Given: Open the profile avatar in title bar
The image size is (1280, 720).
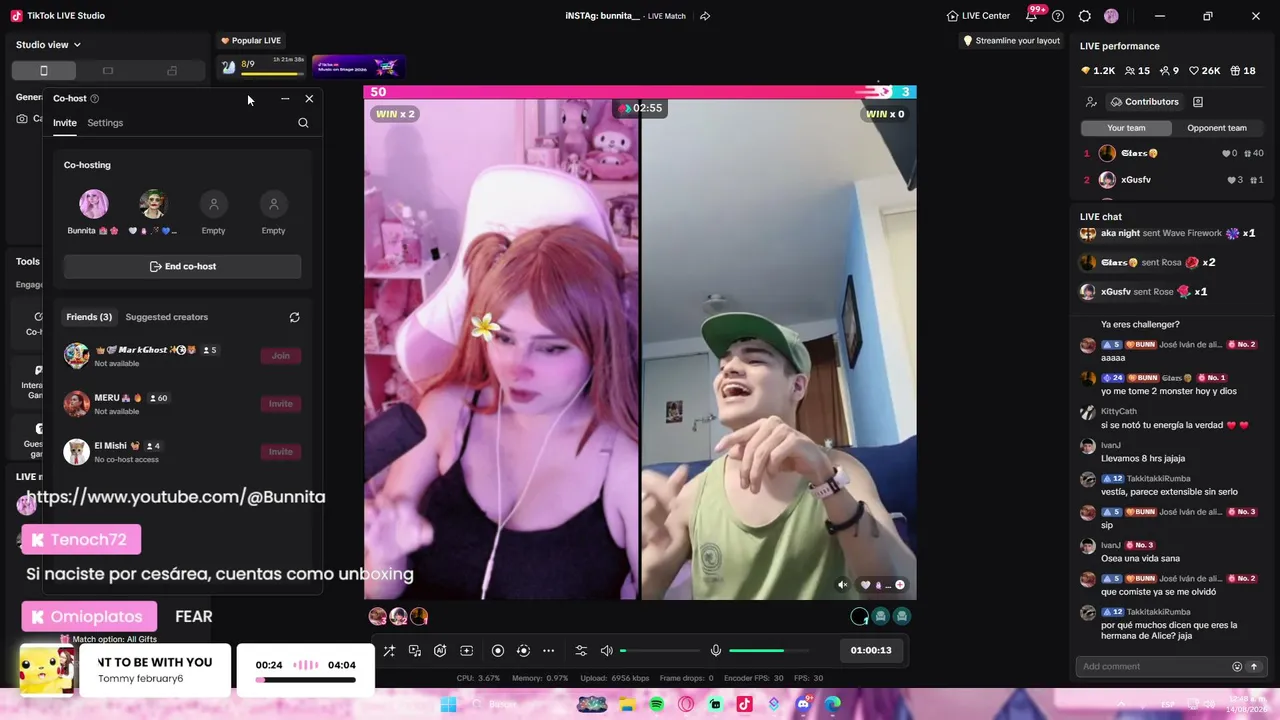Looking at the screenshot, I should 1111,16.
